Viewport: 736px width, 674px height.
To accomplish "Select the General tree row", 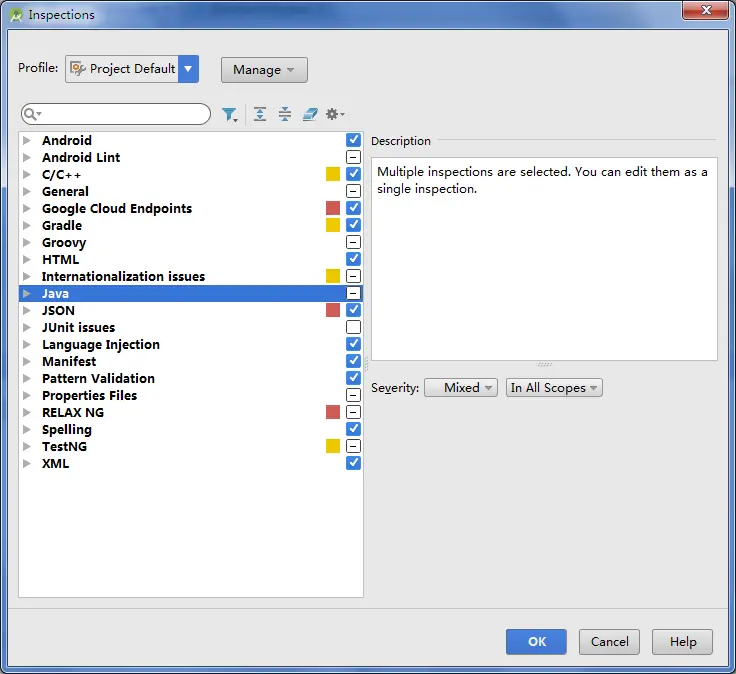I will [x=191, y=191].
